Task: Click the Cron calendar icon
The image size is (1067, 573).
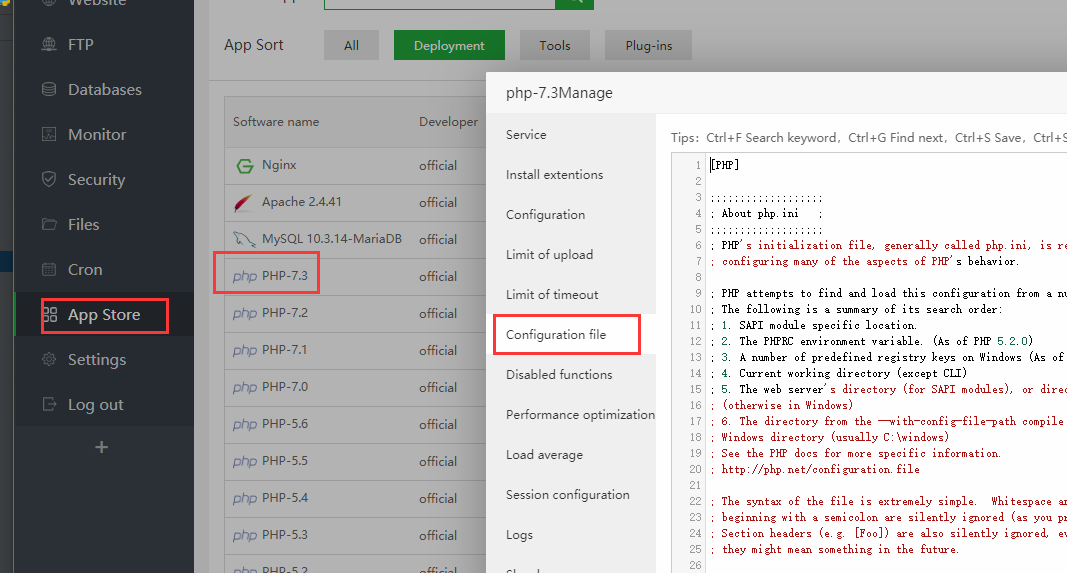Action: pos(49,270)
